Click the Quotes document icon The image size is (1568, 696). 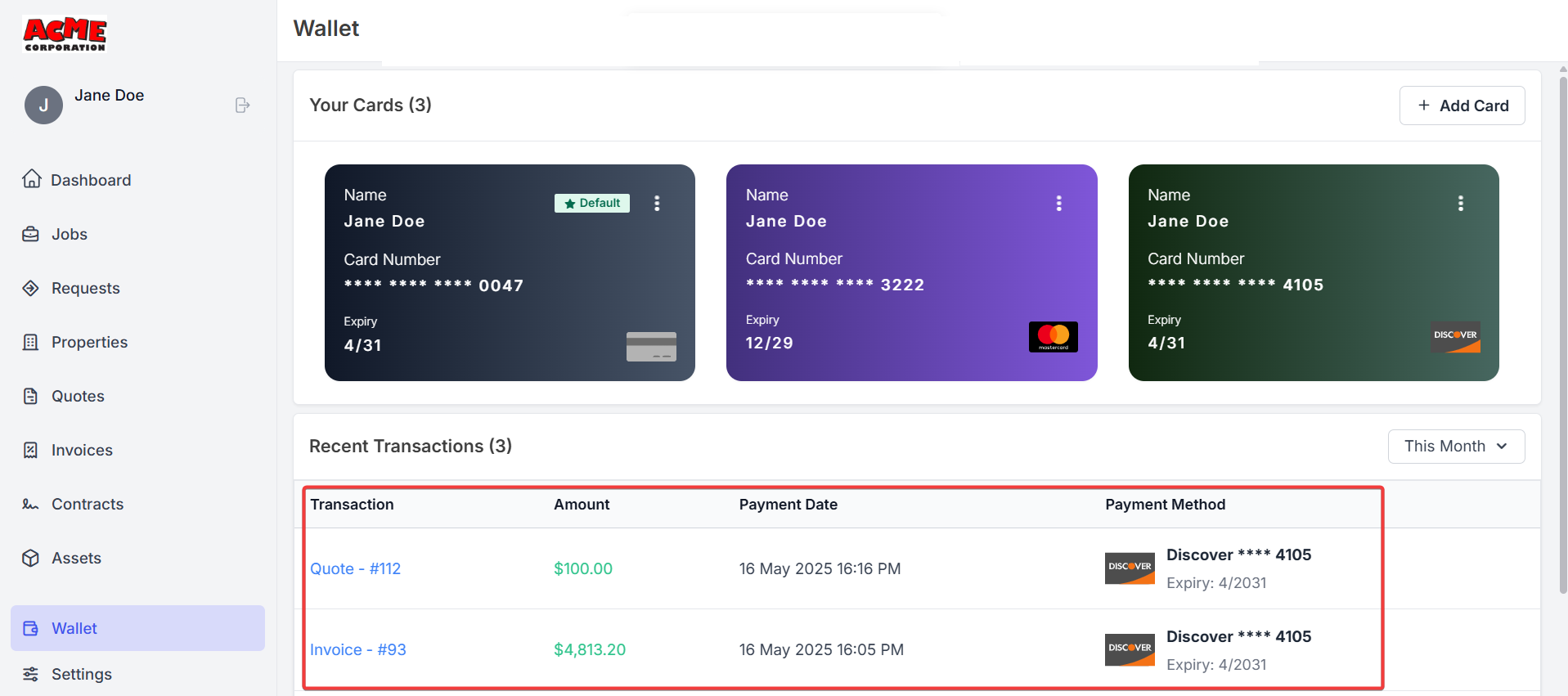tap(31, 396)
